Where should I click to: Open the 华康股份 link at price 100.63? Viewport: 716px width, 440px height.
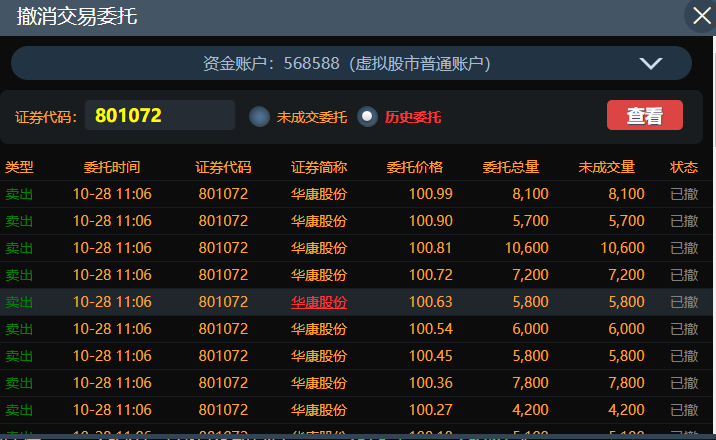319,302
